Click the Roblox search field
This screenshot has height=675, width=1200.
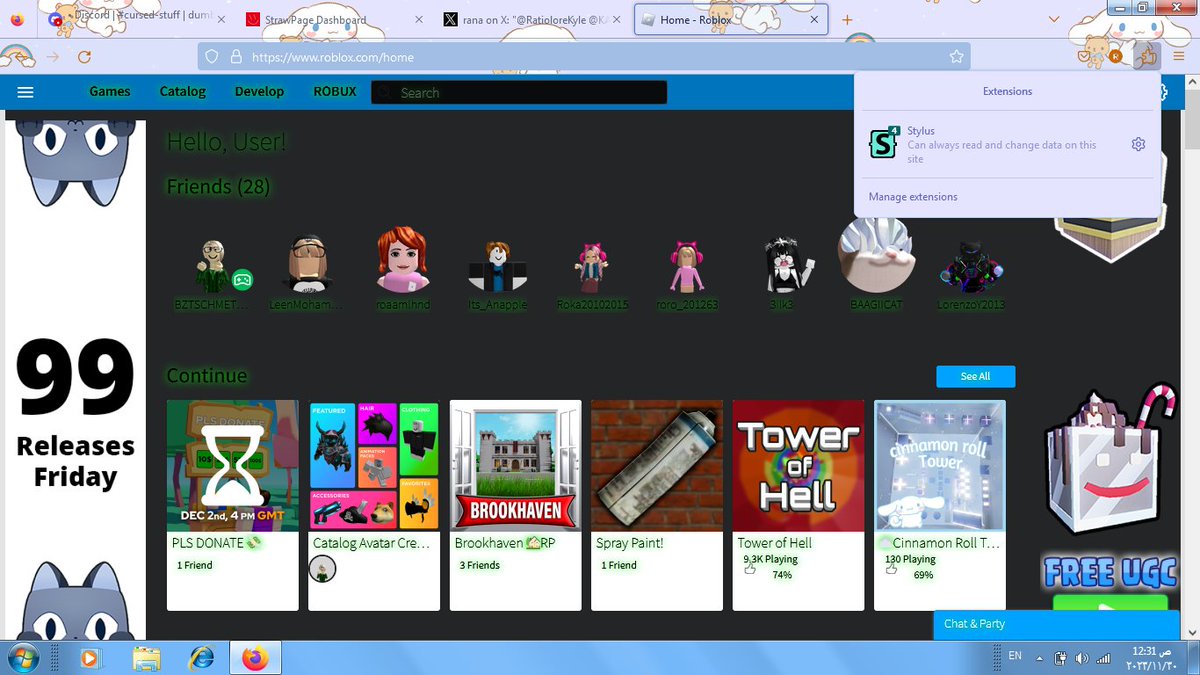pyautogui.click(x=519, y=92)
